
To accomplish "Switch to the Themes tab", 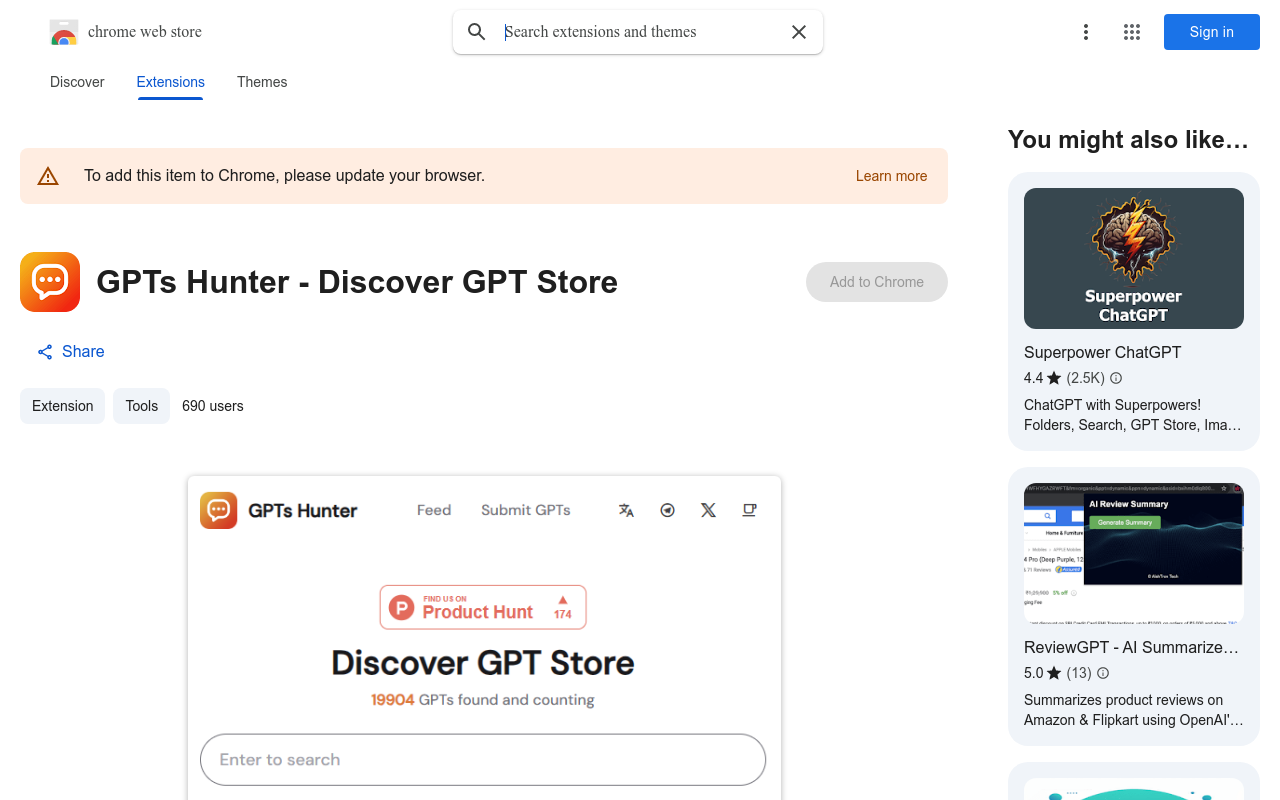I will (261, 82).
